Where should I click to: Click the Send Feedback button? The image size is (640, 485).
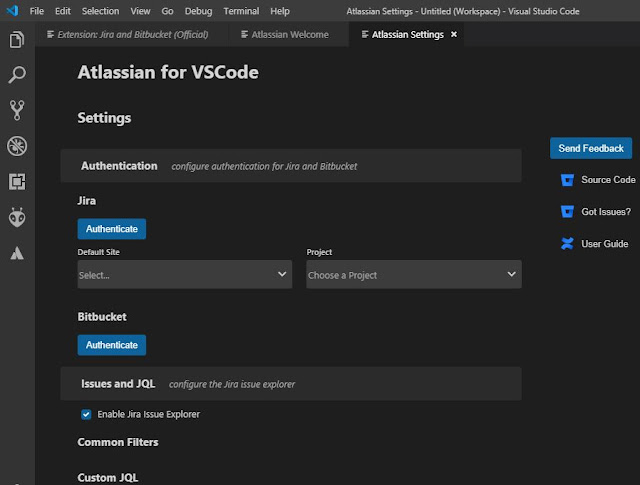(591, 148)
